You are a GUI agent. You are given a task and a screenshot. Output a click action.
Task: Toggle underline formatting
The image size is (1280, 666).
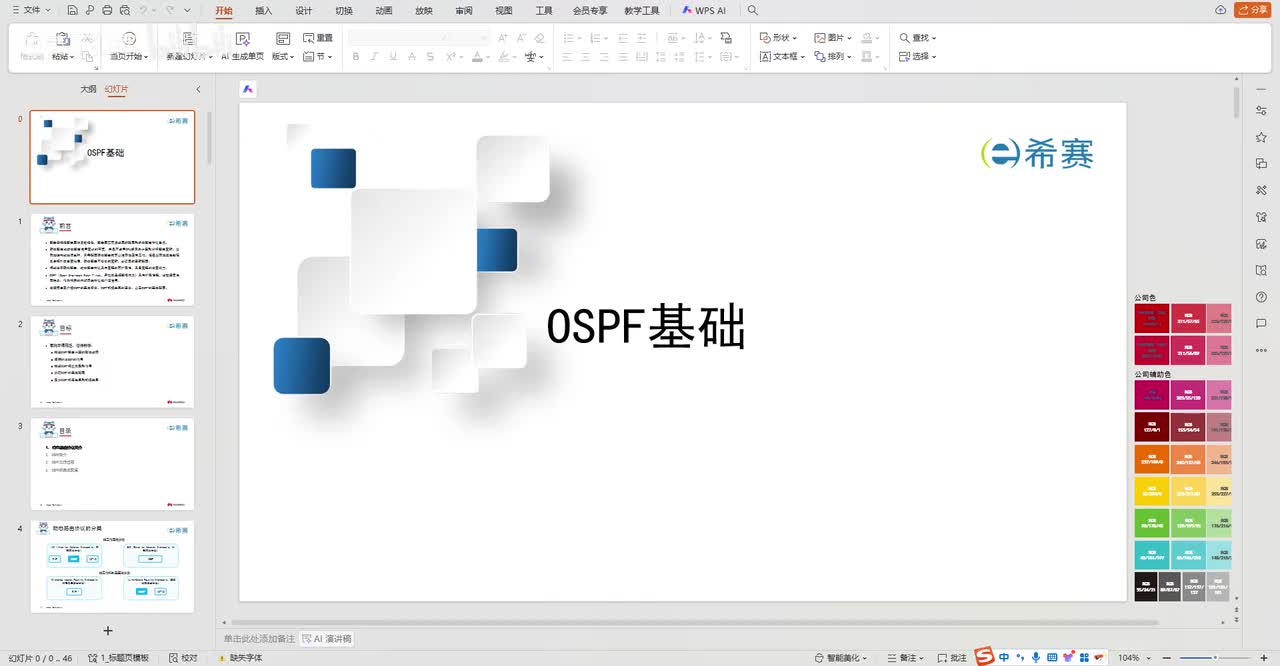392,57
